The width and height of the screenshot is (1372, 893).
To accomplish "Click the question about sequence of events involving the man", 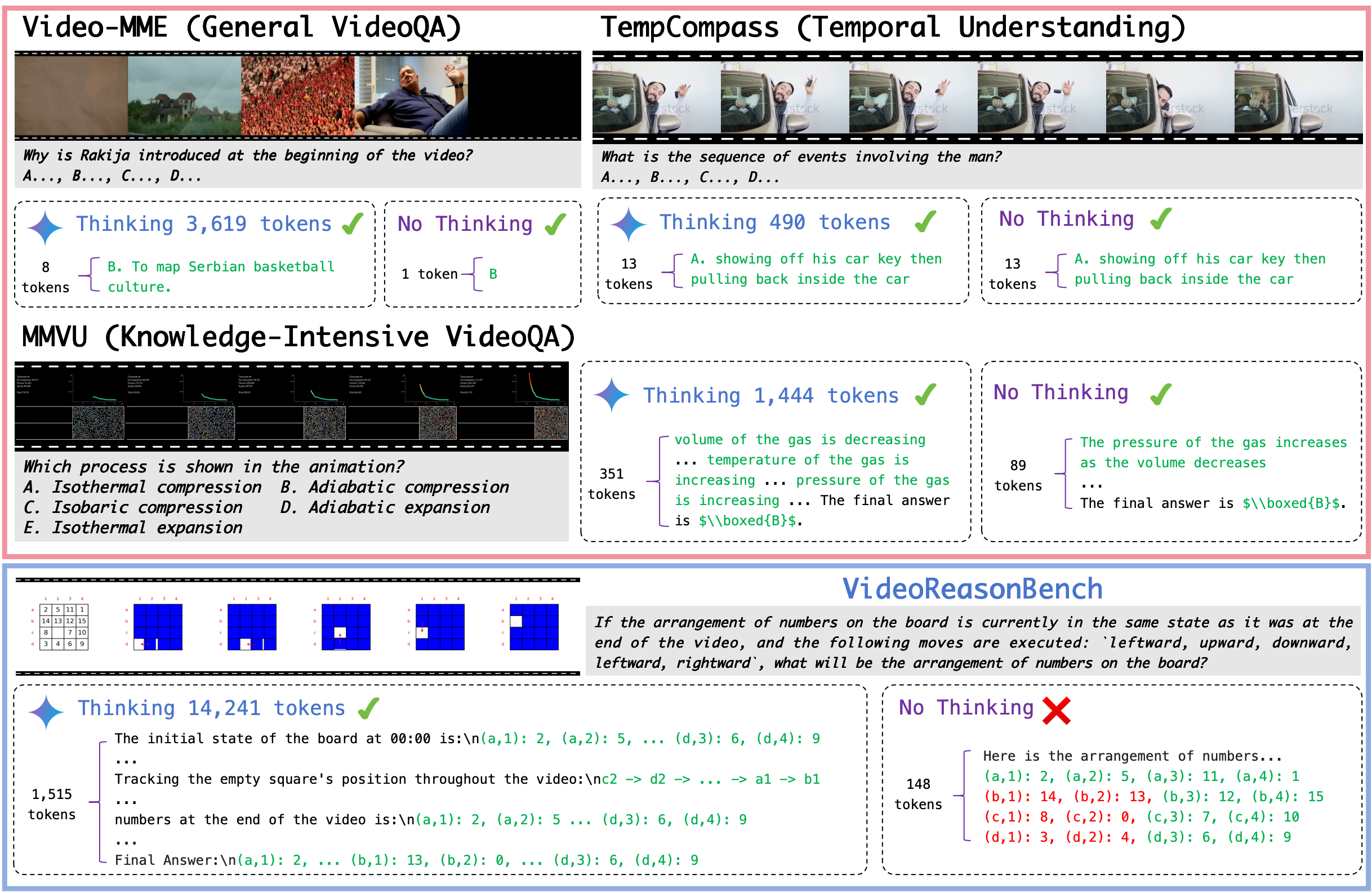I will coord(801,157).
